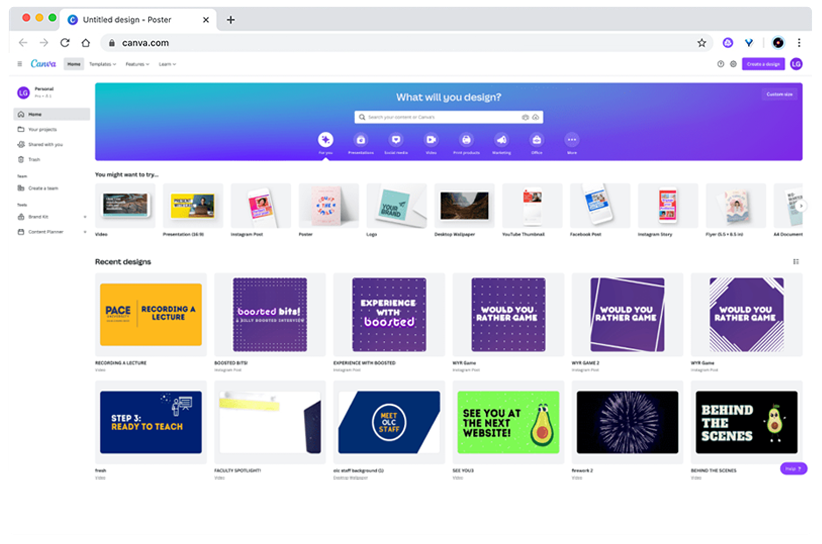822x544 pixels.
Task: Go to browser home page icon
Action: pyautogui.click(x=85, y=43)
